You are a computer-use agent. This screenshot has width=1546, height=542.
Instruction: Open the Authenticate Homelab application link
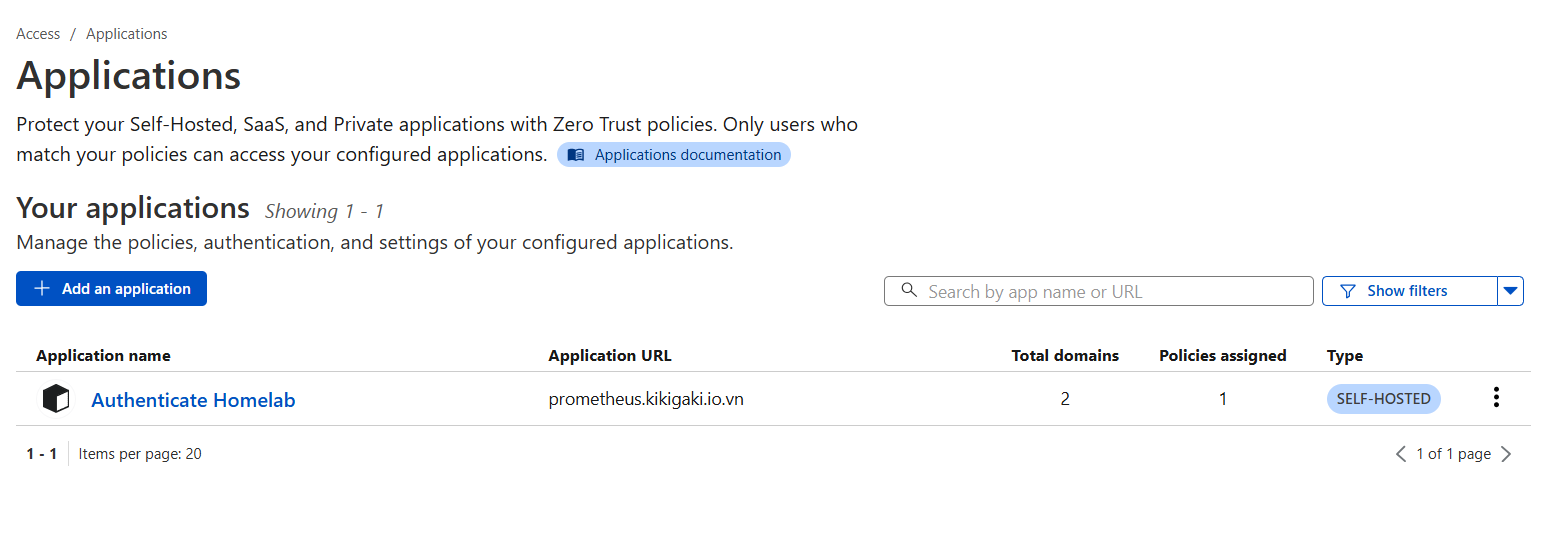tap(193, 400)
